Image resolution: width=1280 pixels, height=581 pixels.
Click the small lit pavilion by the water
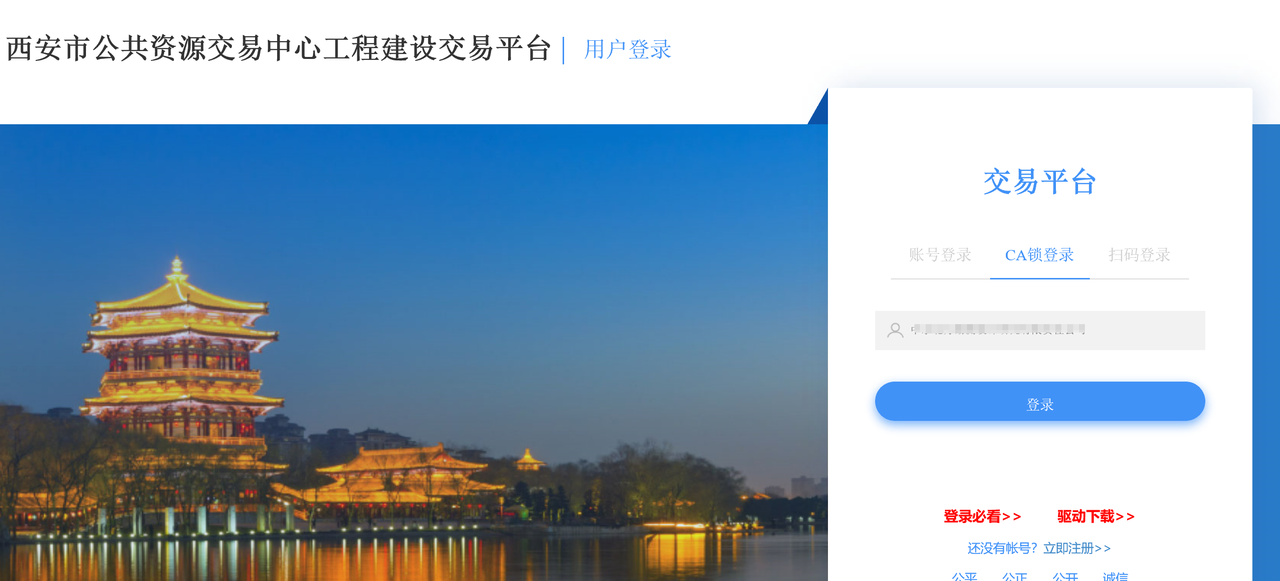point(529,460)
